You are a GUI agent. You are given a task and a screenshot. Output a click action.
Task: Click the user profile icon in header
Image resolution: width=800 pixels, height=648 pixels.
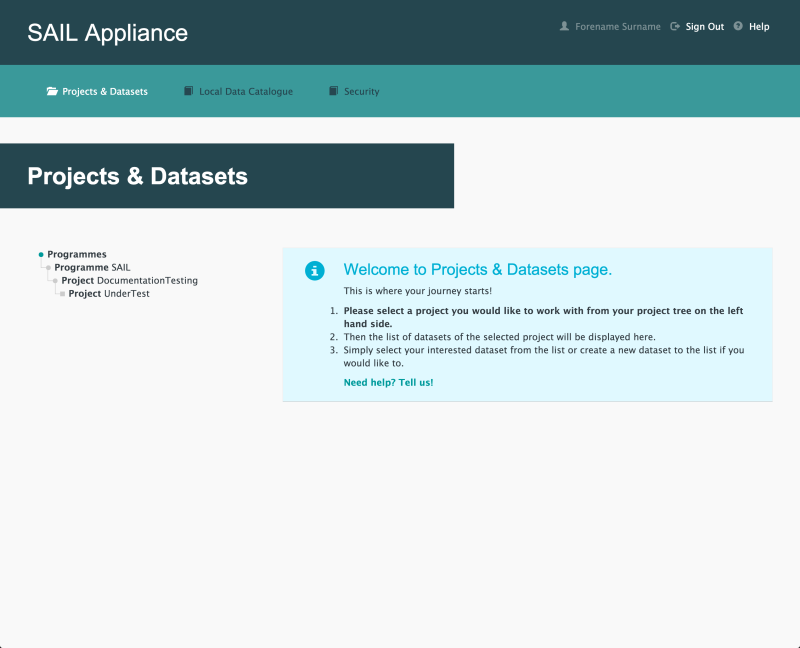click(x=565, y=27)
